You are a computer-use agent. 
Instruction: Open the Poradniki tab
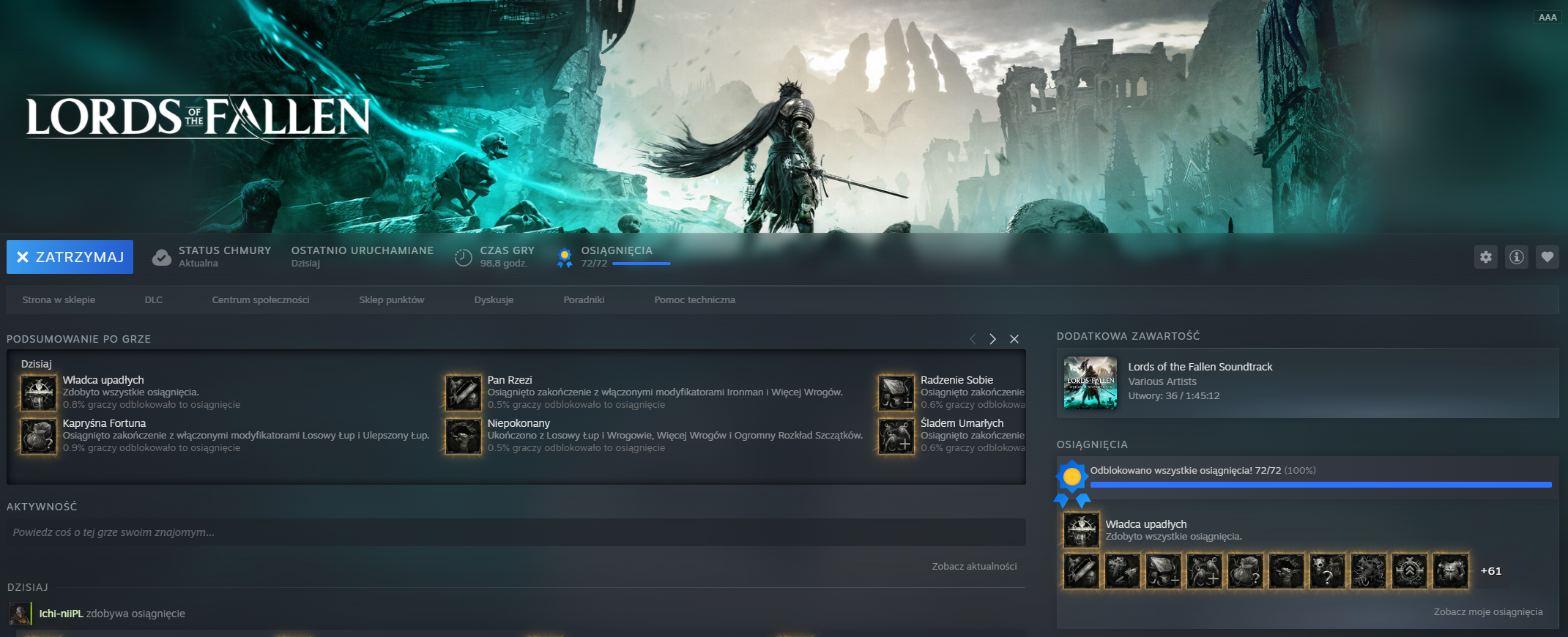point(584,300)
